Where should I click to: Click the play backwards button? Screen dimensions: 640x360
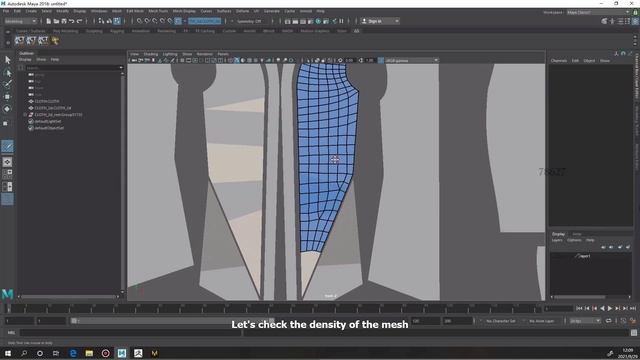(602, 309)
